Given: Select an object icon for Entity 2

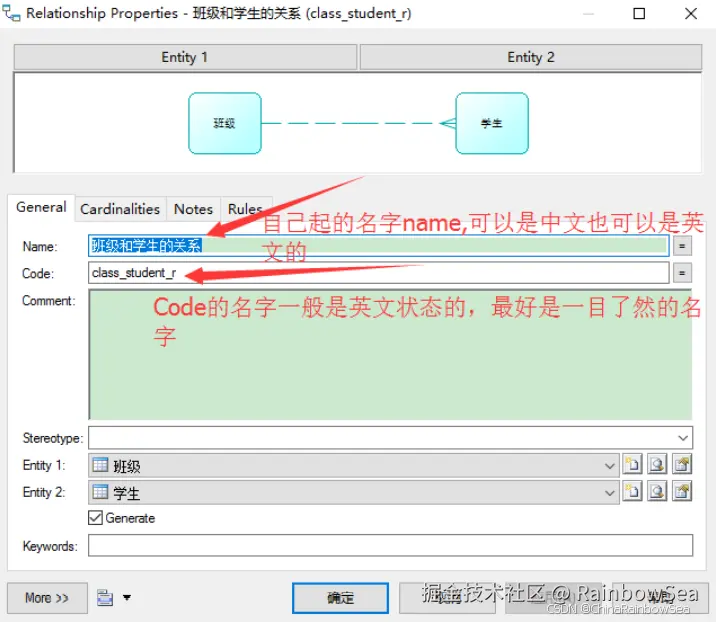Looking at the screenshot, I should [x=657, y=491].
